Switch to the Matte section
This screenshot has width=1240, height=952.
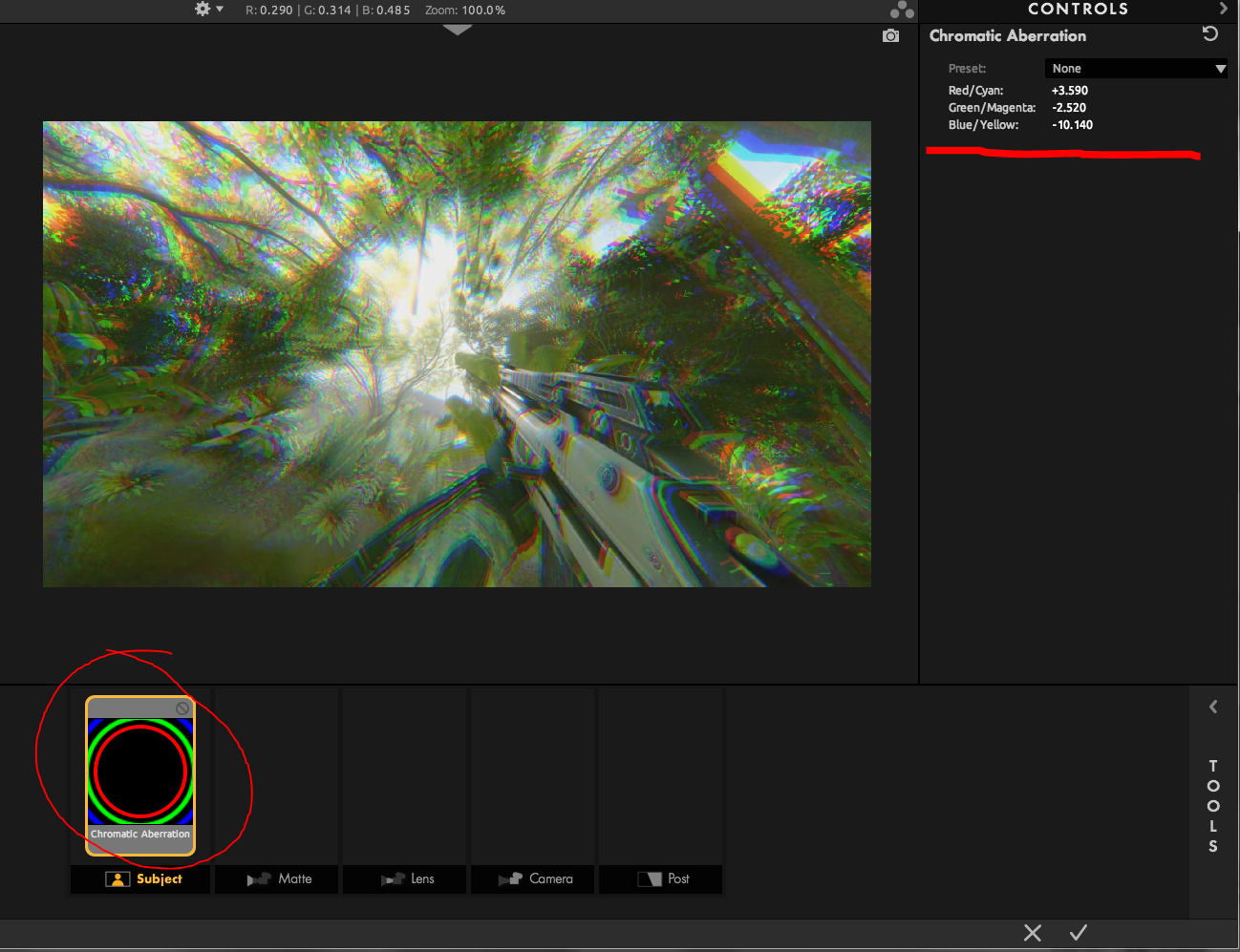click(278, 879)
